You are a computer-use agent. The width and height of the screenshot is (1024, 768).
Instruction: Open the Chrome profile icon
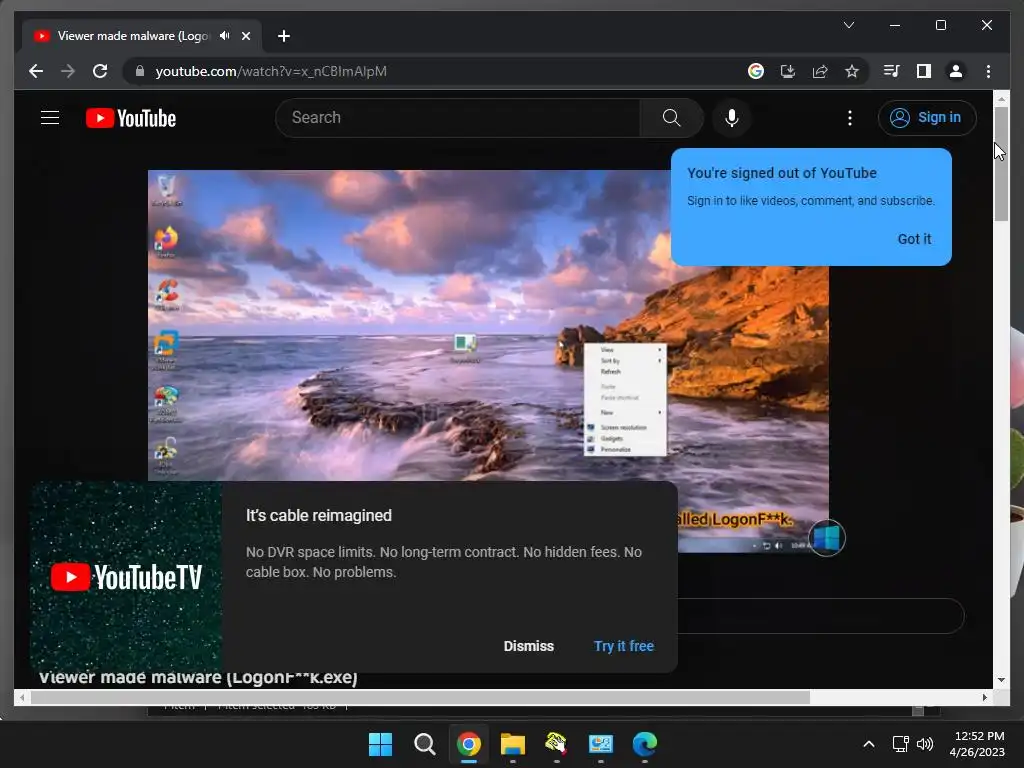coord(955,71)
